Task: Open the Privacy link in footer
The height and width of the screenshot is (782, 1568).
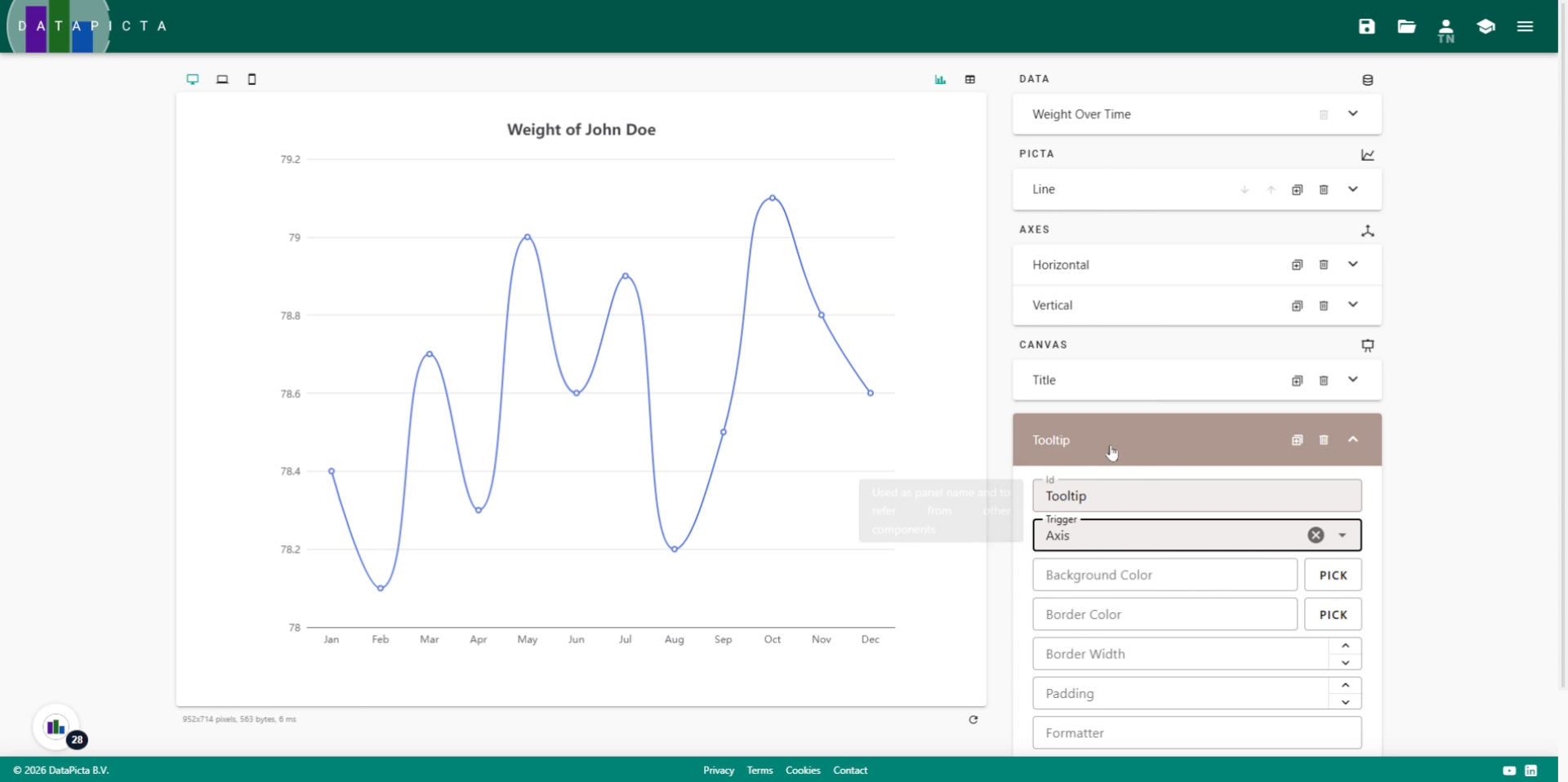Action: coord(718,770)
